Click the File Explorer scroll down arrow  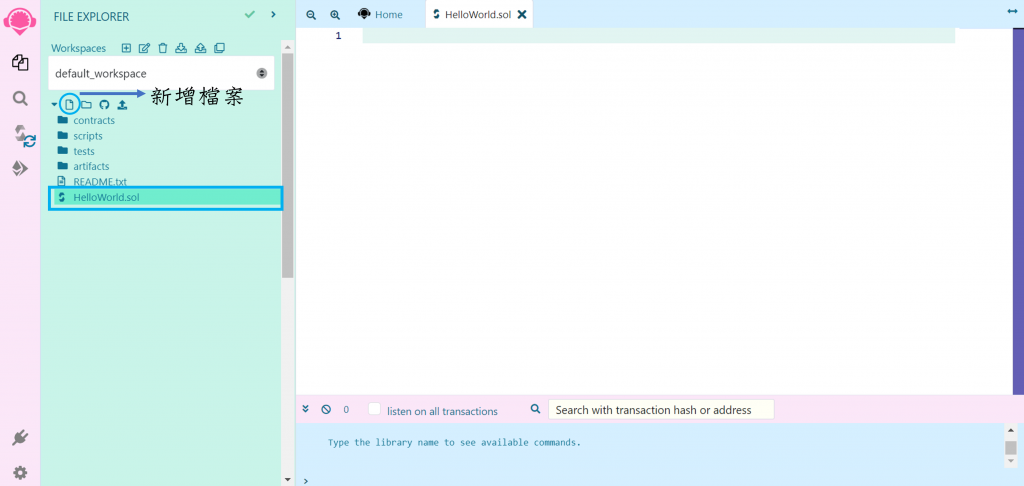coord(287,479)
